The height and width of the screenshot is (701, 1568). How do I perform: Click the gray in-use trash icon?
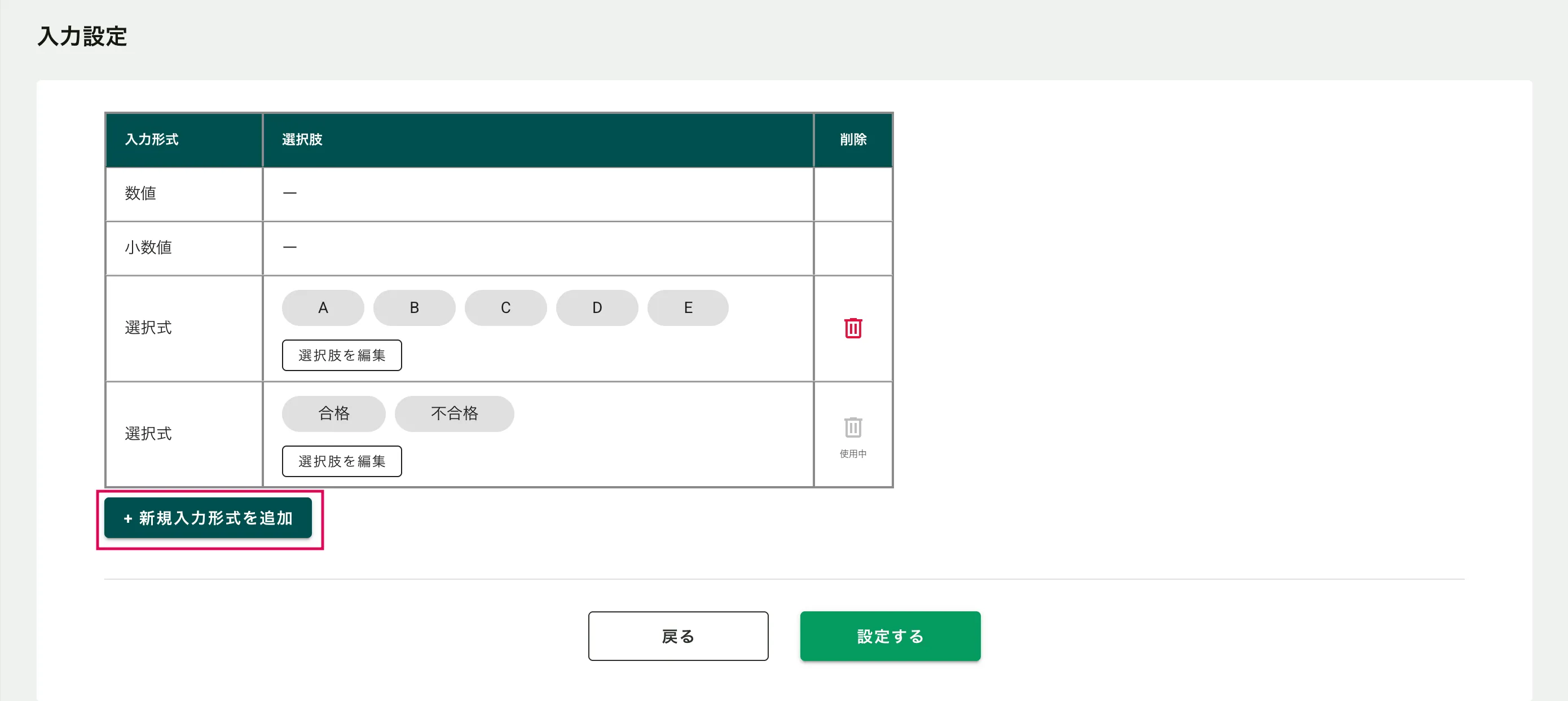coord(853,428)
